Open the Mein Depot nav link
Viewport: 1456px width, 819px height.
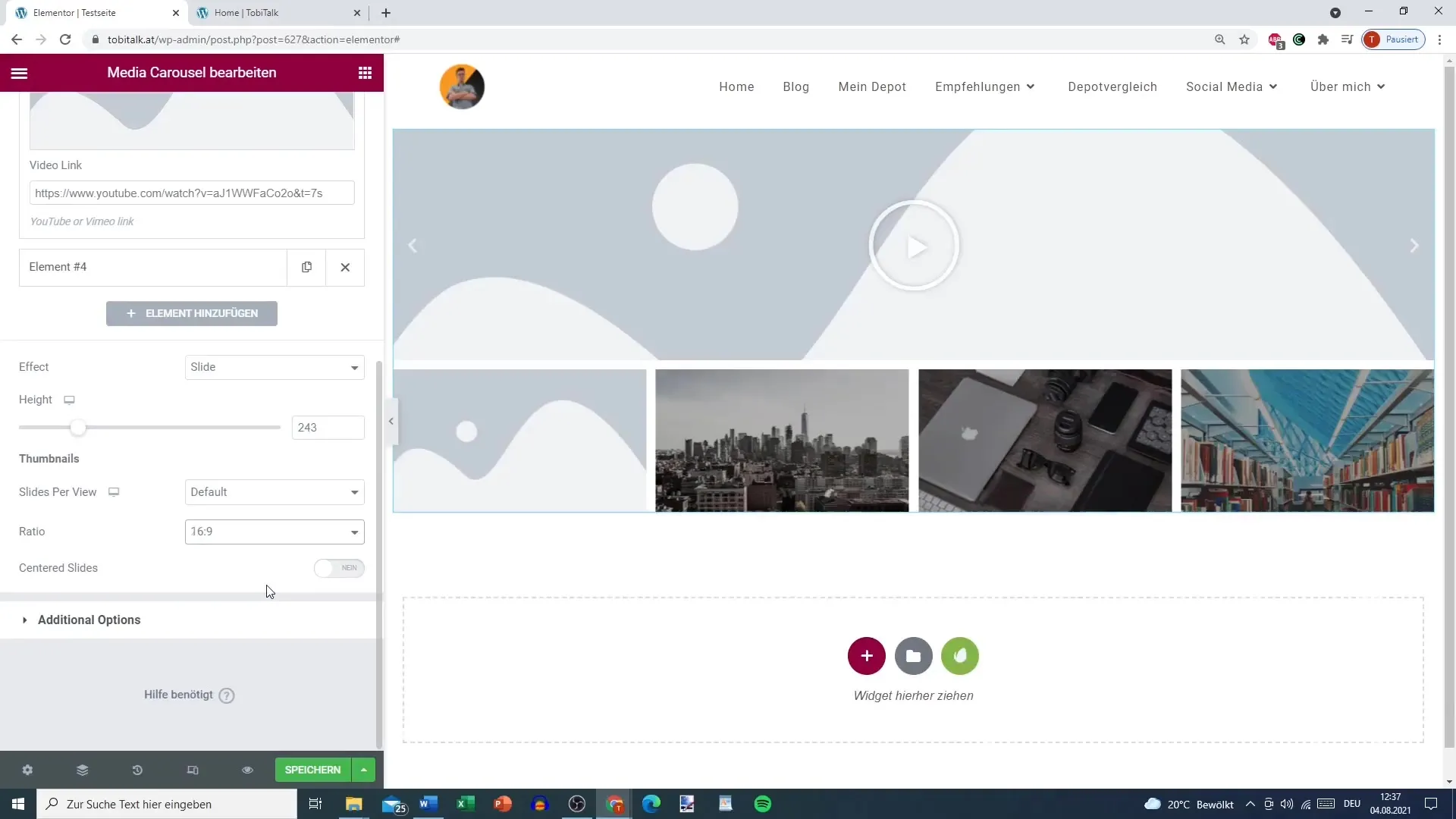click(x=872, y=86)
